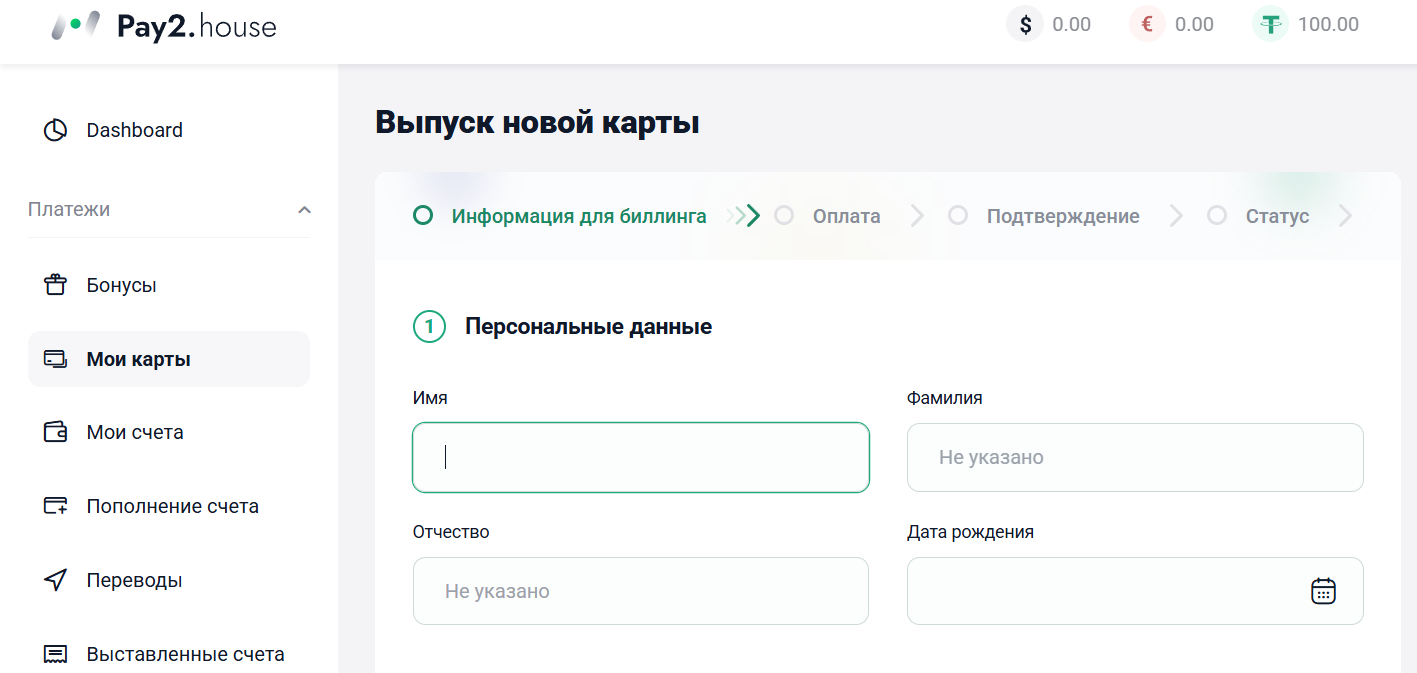The width and height of the screenshot is (1417, 673).
Task: Select the Статус step circle
Action: pos(1217,216)
